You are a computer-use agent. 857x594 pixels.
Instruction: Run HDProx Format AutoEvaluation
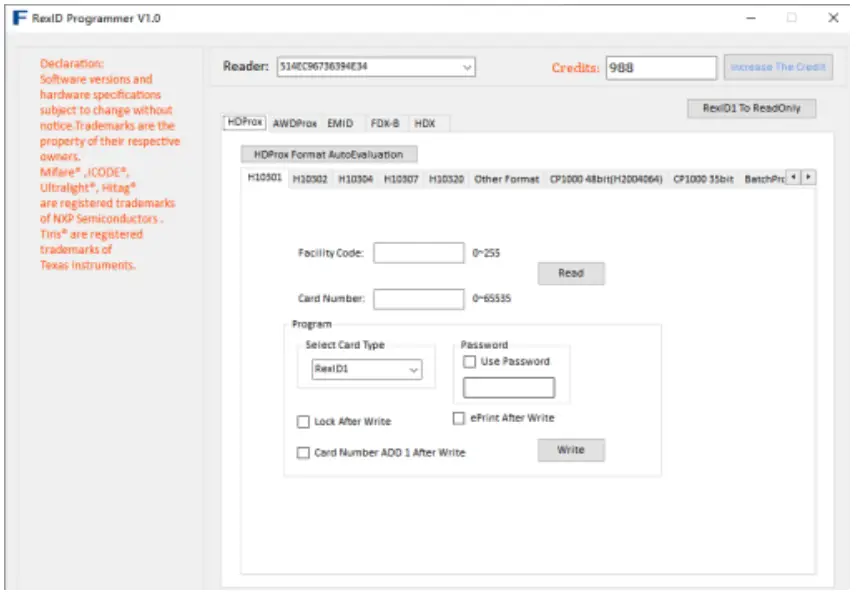pyautogui.click(x=329, y=155)
